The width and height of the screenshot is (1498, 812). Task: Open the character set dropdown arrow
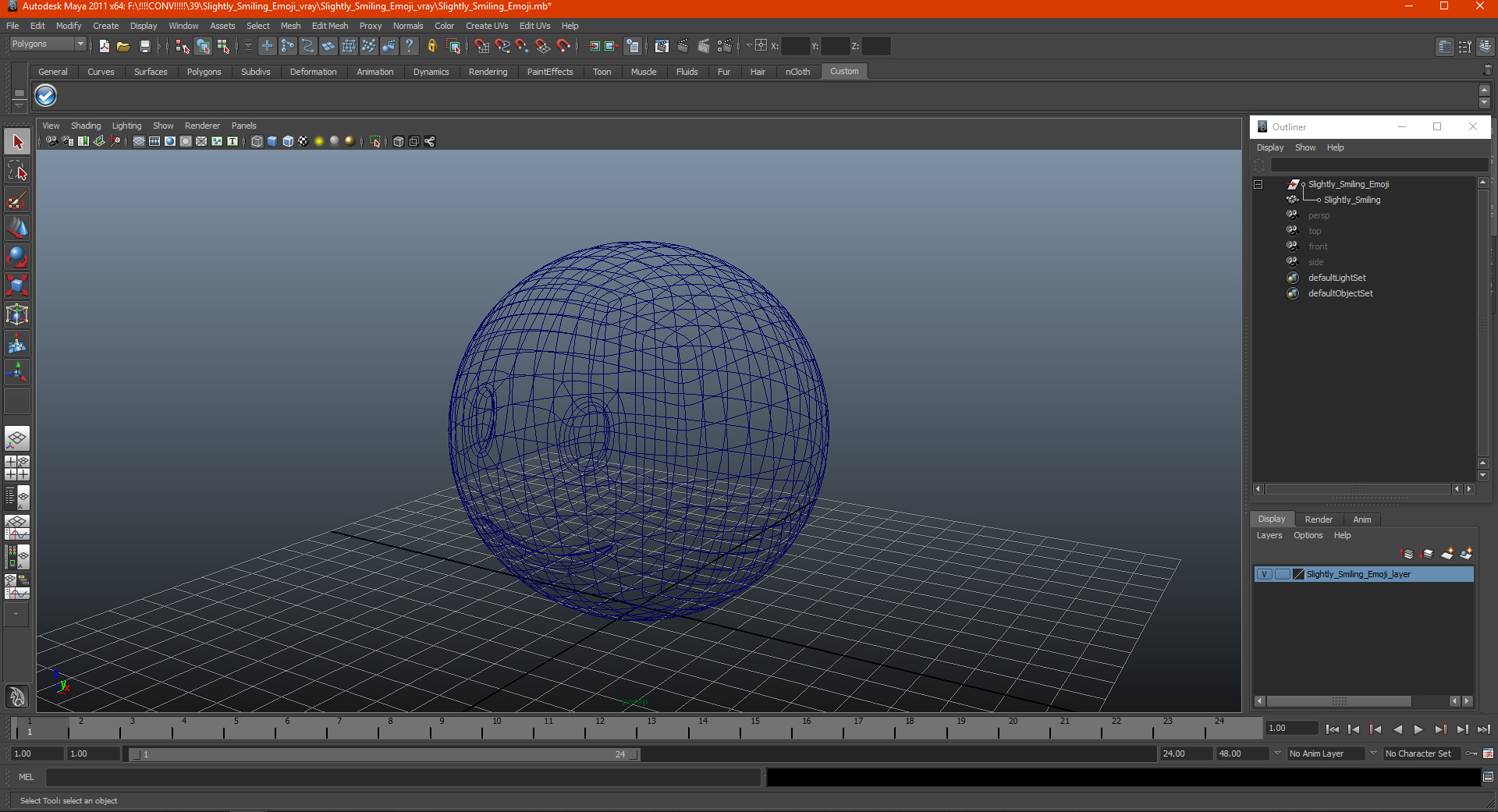[1373, 753]
